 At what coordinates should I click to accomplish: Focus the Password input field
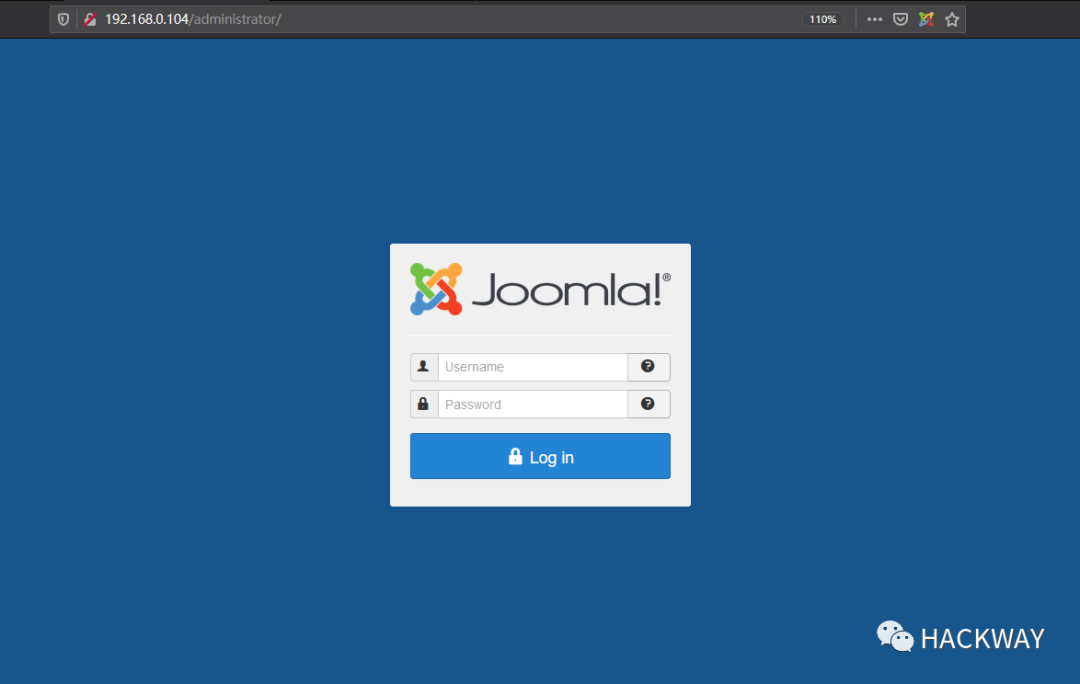click(533, 404)
